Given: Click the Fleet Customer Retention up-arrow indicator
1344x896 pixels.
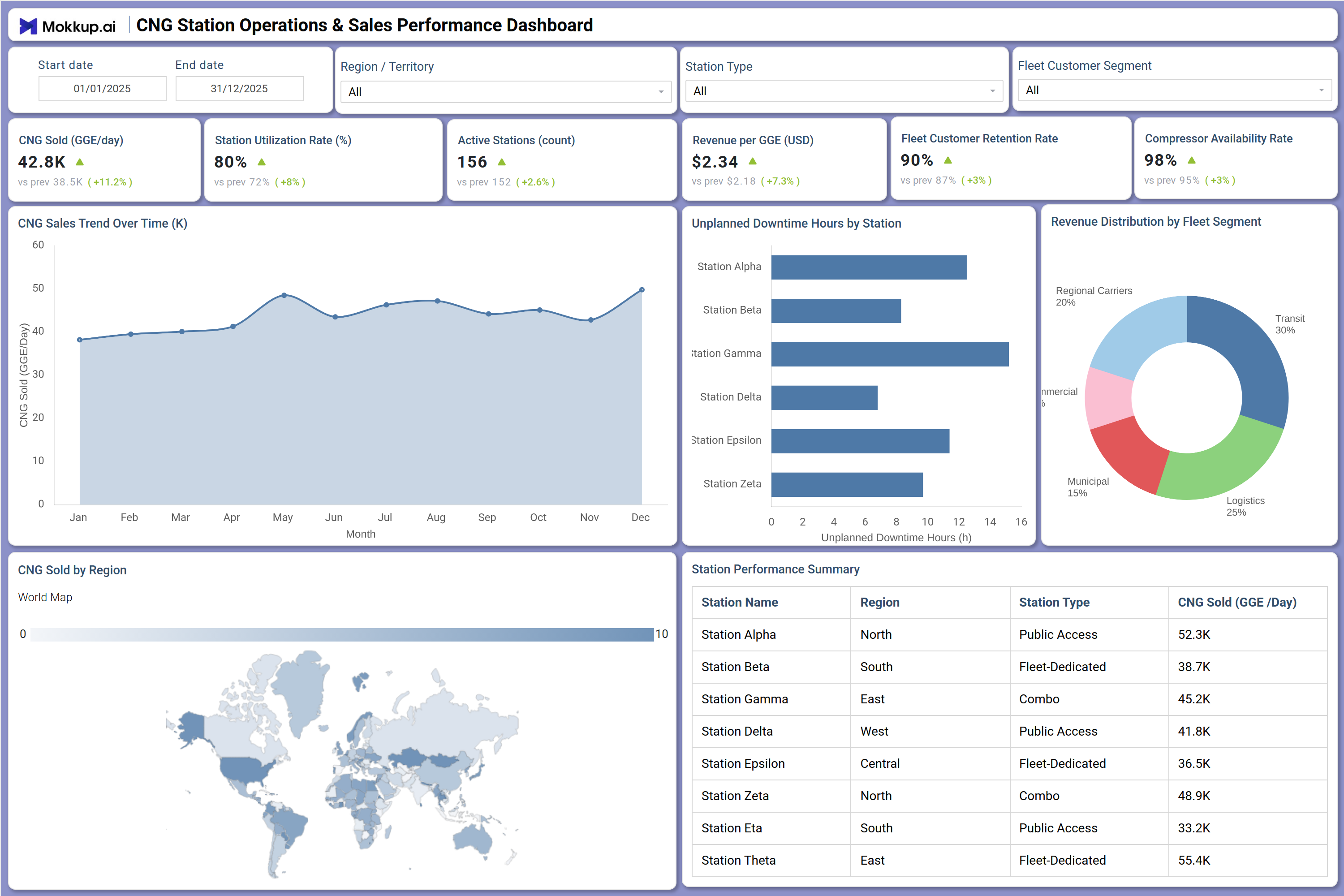Looking at the screenshot, I should pos(948,160).
